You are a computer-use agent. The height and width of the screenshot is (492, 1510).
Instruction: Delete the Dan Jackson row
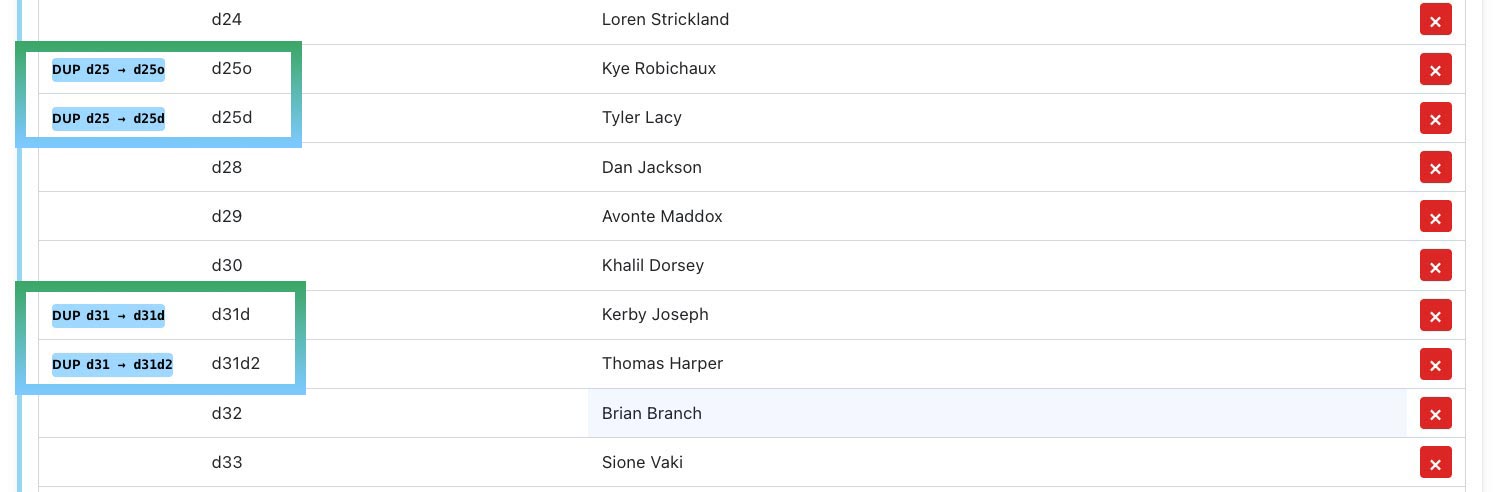point(1435,167)
